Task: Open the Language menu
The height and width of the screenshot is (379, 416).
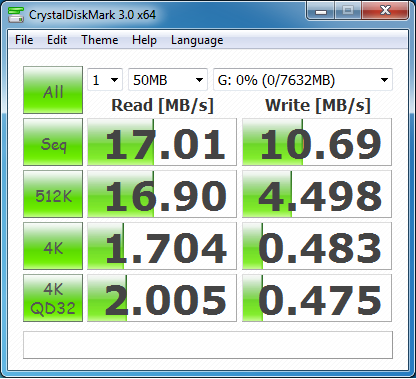Action: [x=197, y=40]
